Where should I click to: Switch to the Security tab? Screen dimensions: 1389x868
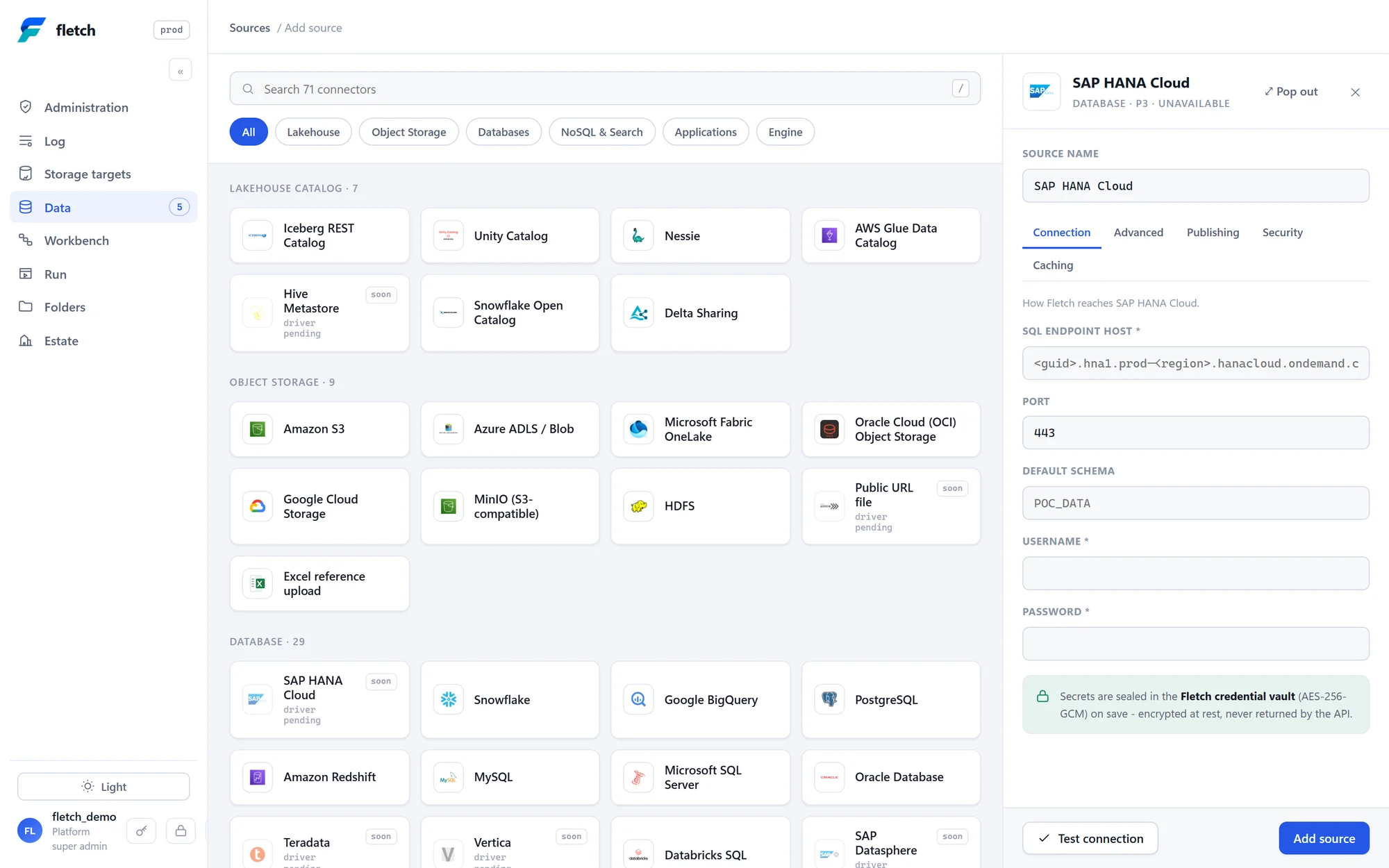[x=1282, y=233]
